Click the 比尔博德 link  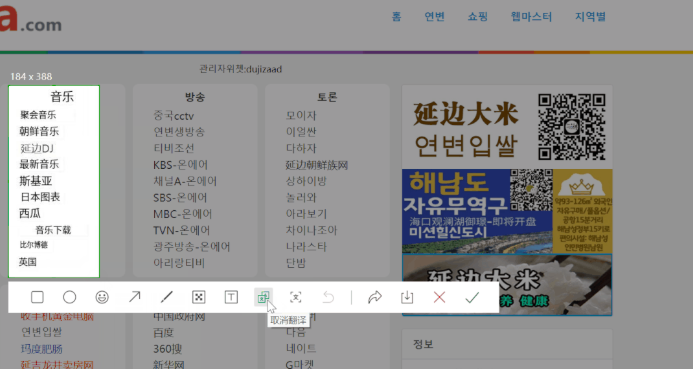tap(34, 245)
